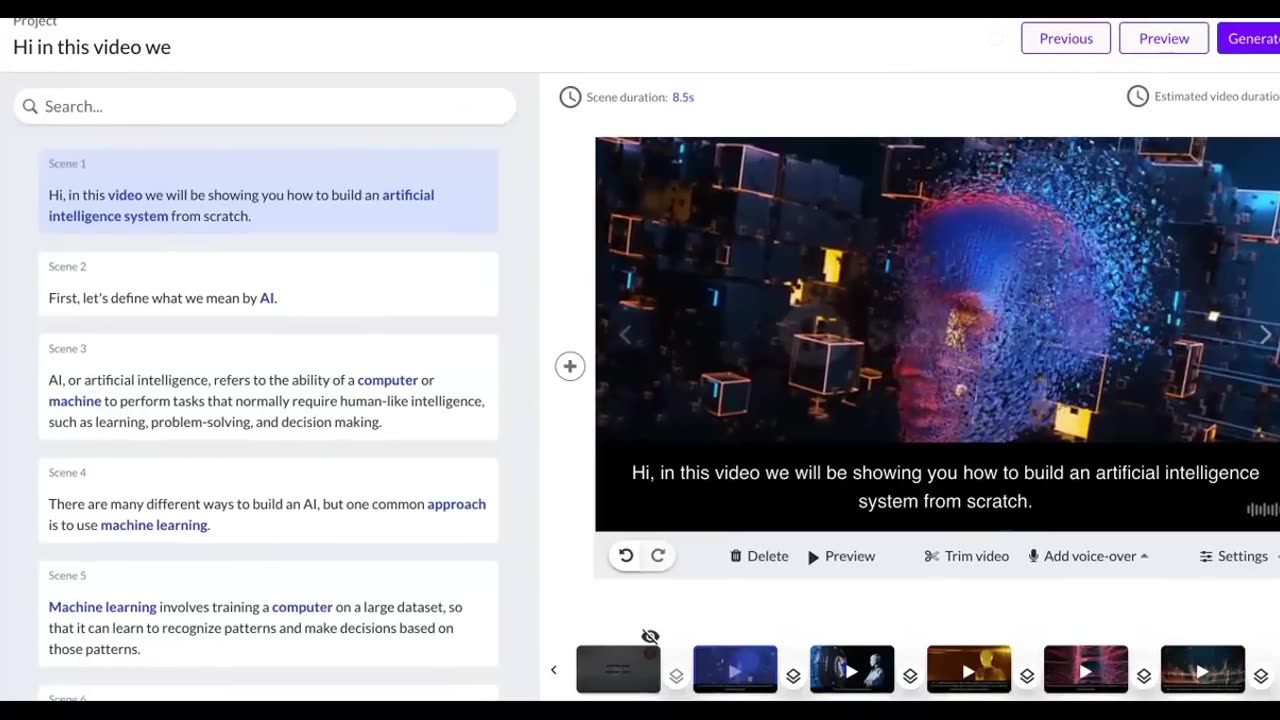
Task: Click the purple Generate button
Action: coord(1249,38)
